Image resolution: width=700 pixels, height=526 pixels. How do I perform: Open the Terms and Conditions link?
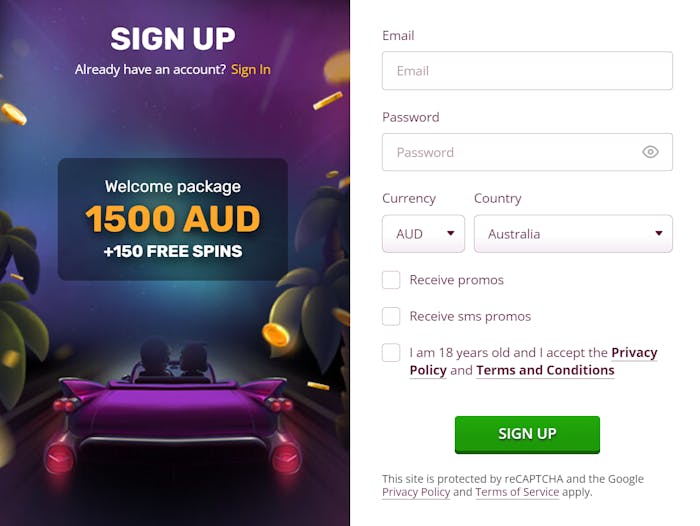[545, 370]
